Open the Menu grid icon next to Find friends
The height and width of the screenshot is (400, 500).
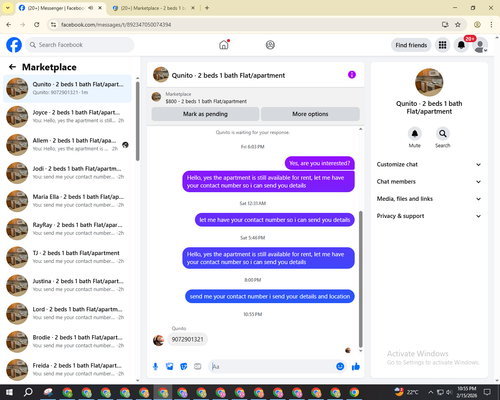coord(442,45)
